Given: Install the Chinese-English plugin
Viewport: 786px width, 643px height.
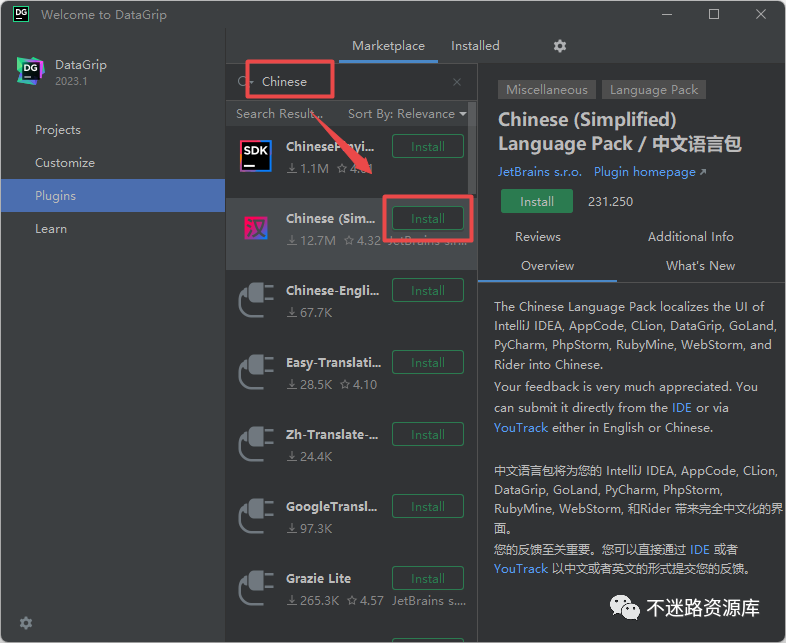Looking at the screenshot, I should pyautogui.click(x=428, y=291).
